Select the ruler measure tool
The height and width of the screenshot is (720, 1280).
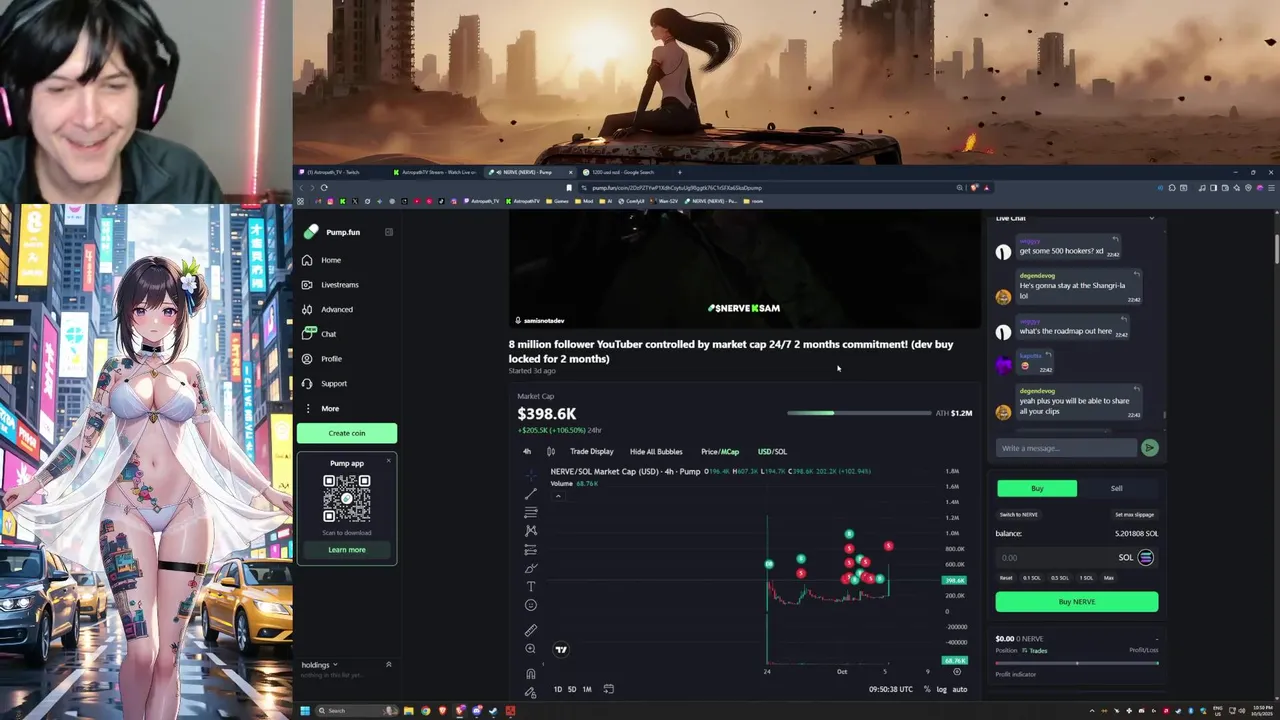[531, 630]
